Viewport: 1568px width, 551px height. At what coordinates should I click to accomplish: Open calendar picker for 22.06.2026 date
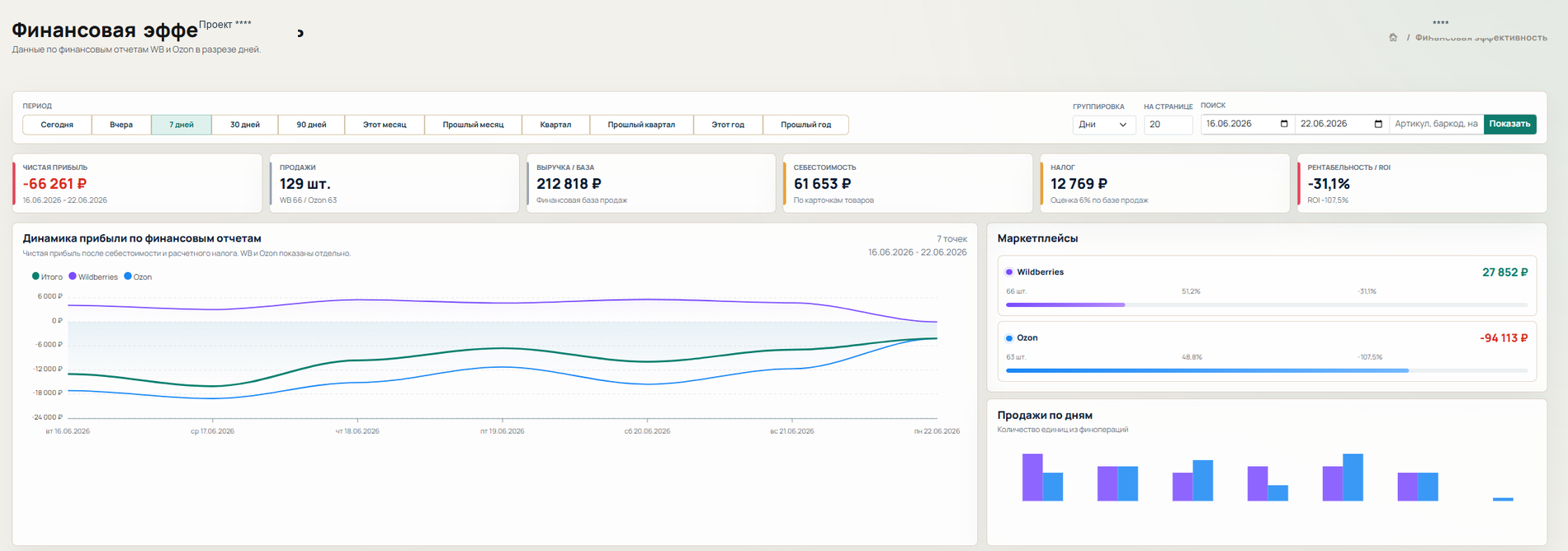tap(1378, 124)
